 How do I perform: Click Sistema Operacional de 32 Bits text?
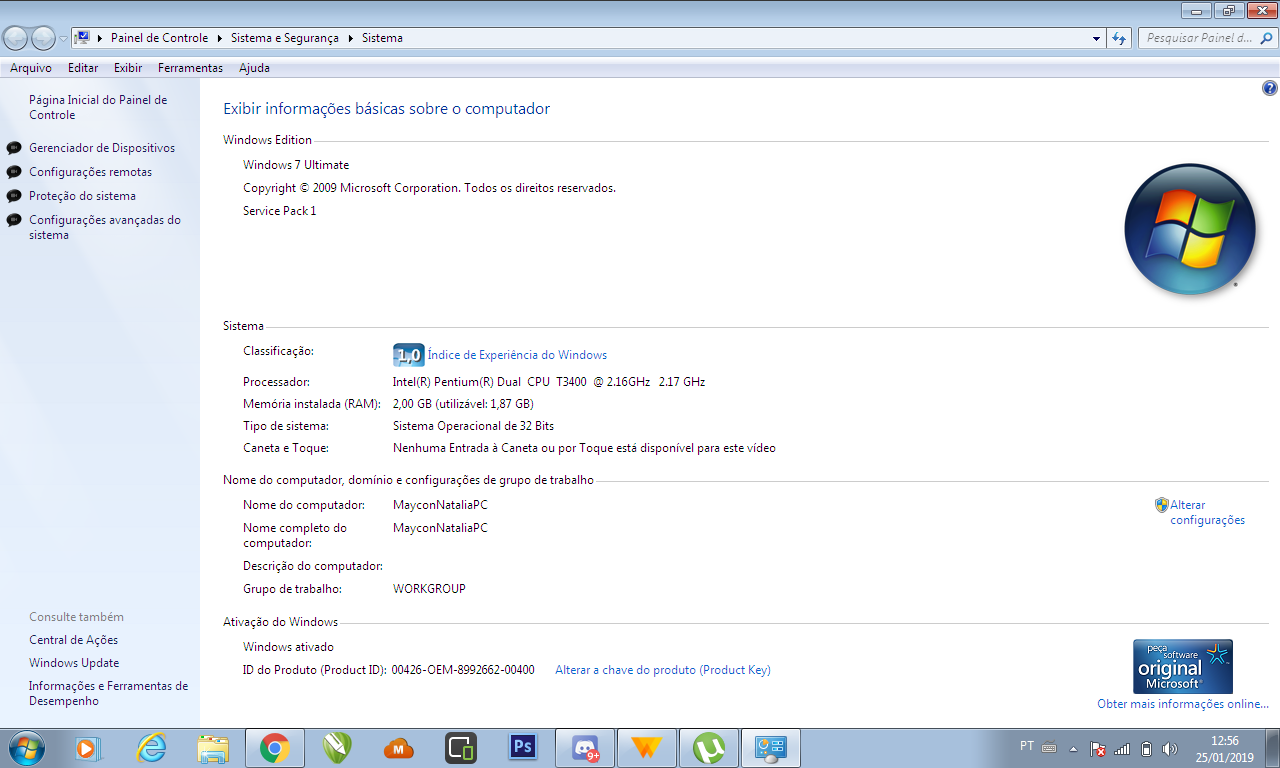click(473, 426)
